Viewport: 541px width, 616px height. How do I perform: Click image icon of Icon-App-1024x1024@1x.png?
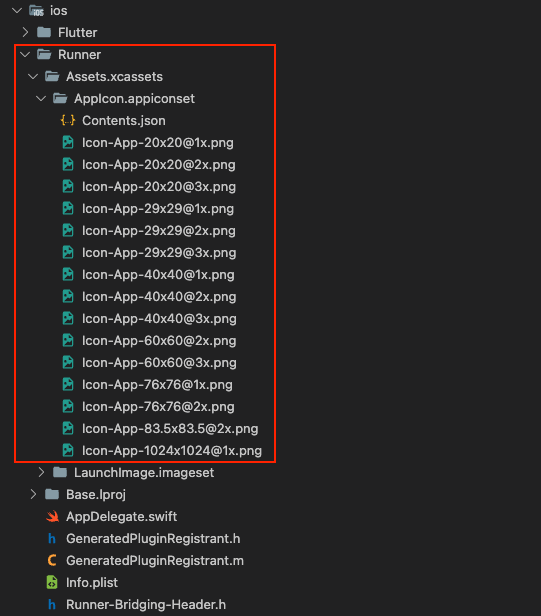(x=68, y=450)
